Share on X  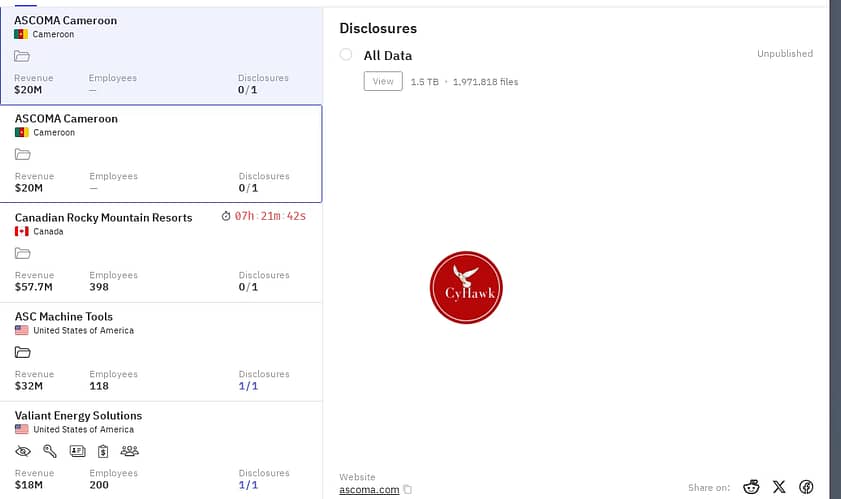point(779,487)
